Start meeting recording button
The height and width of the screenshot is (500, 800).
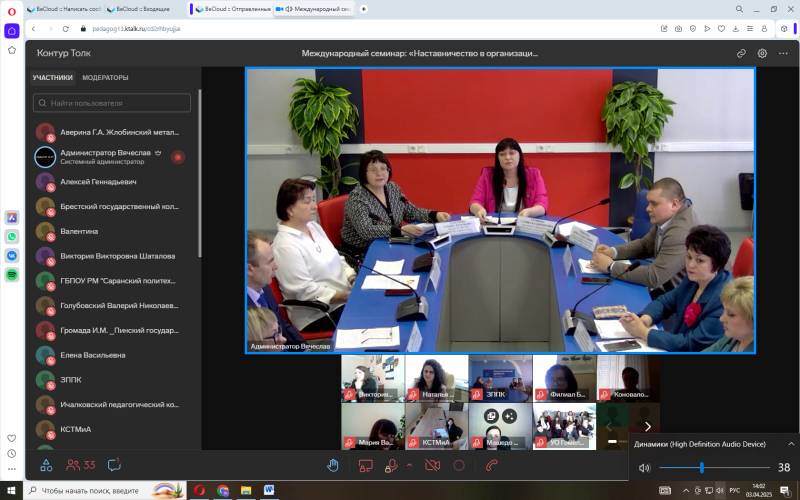click(x=459, y=465)
